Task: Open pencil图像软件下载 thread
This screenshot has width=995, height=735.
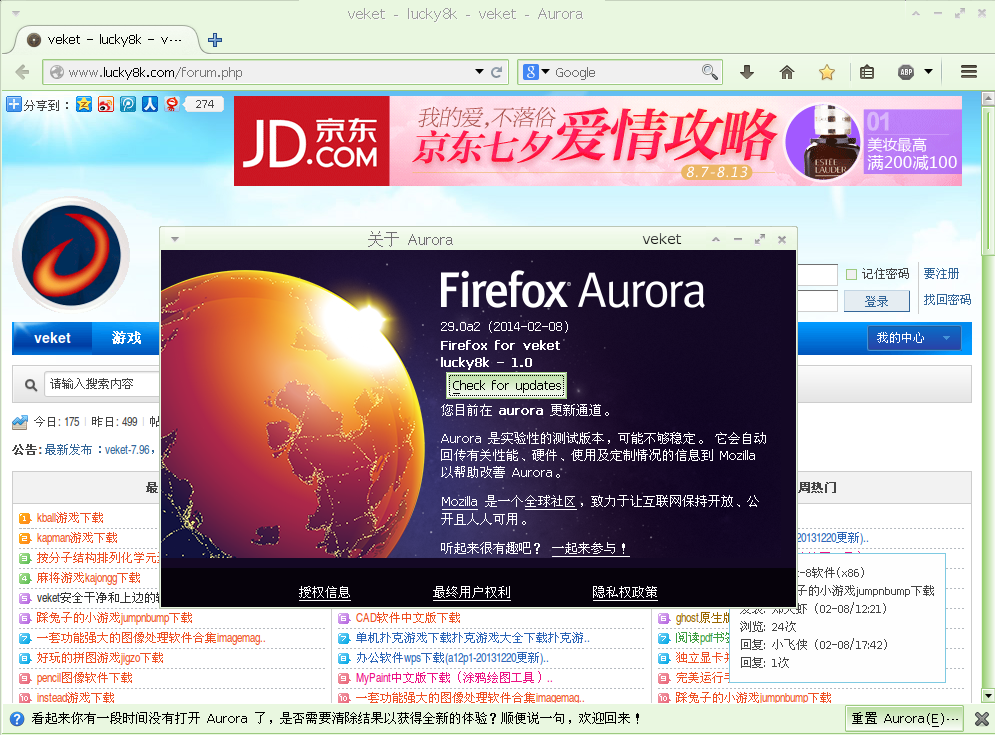Action: point(84,678)
